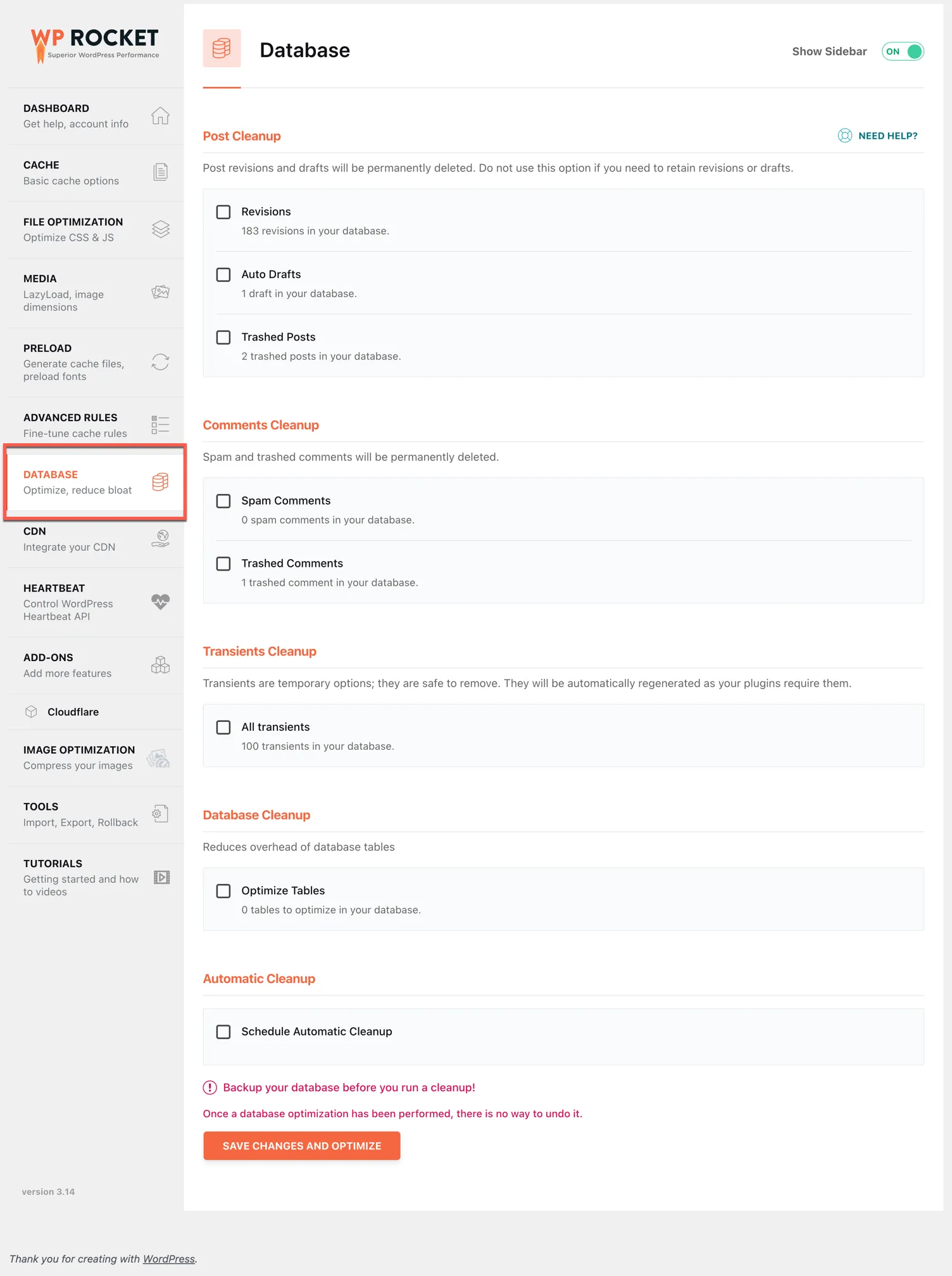
Task: Toggle the Show Sidebar switch off
Action: coord(903,51)
